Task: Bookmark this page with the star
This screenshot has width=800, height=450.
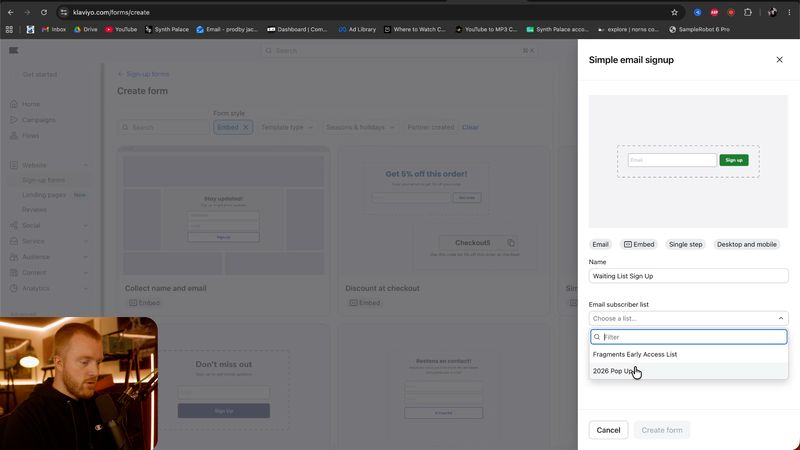Action: [x=674, y=12]
